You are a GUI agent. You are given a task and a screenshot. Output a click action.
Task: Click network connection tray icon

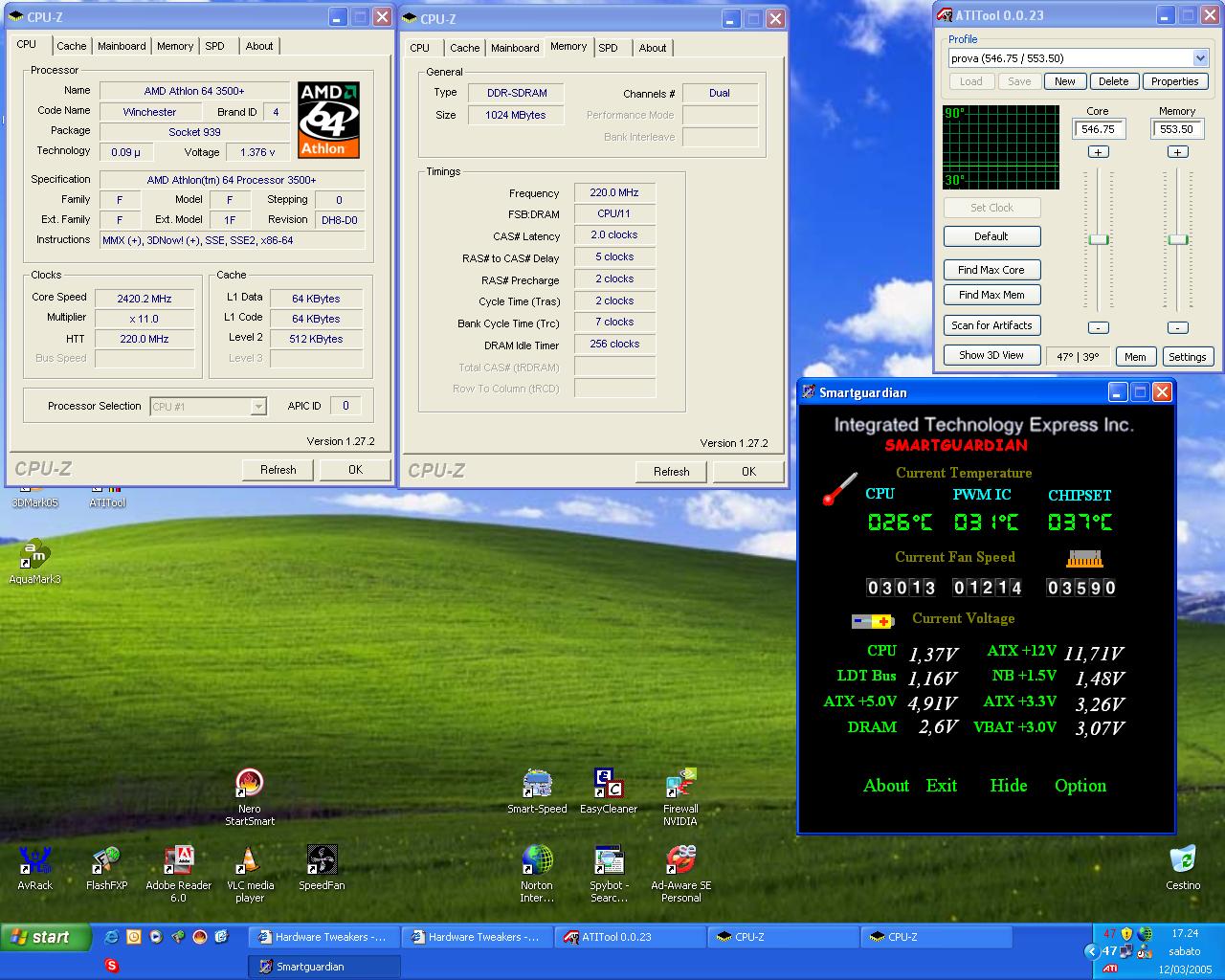(x=1127, y=951)
